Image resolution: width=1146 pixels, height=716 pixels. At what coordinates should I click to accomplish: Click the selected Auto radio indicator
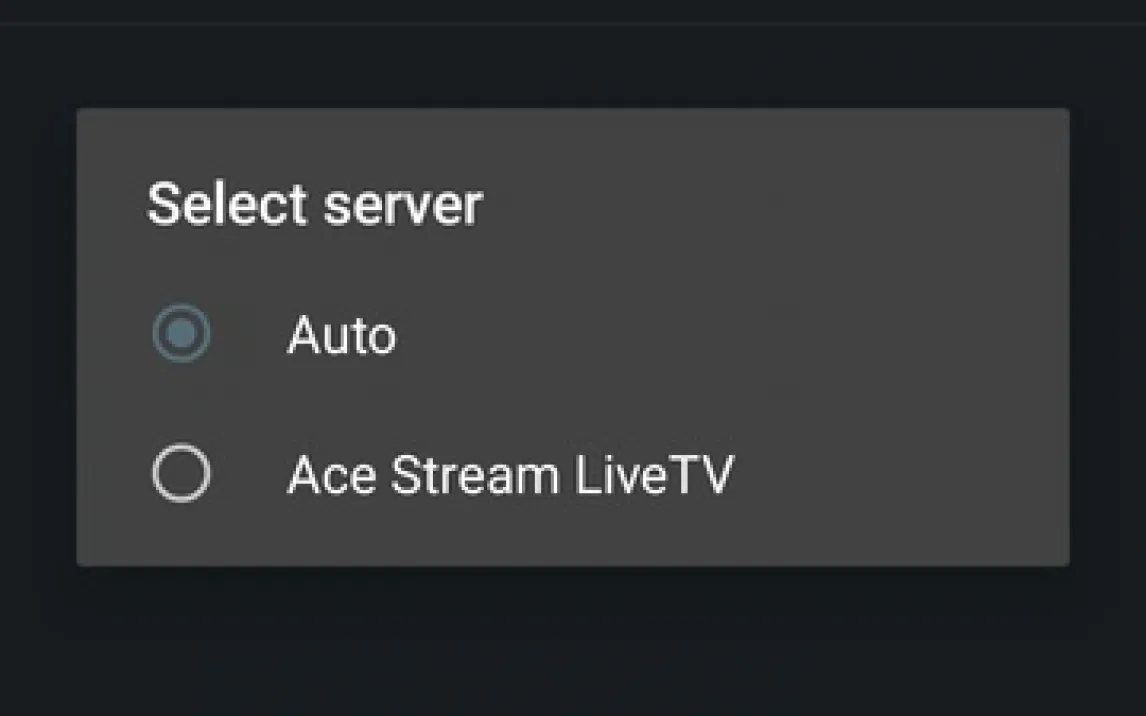pyautogui.click(x=181, y=334)
